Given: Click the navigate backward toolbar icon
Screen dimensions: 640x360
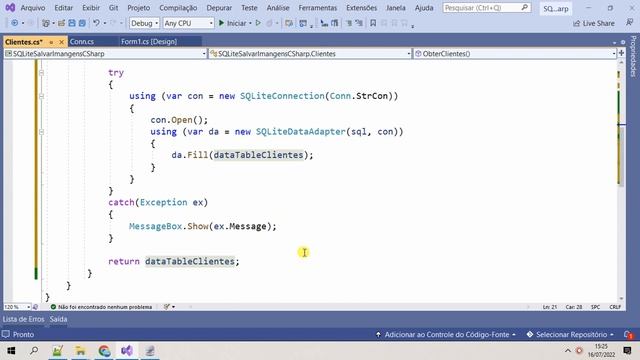Looking at the screenshot, I should tap(15, 23).
